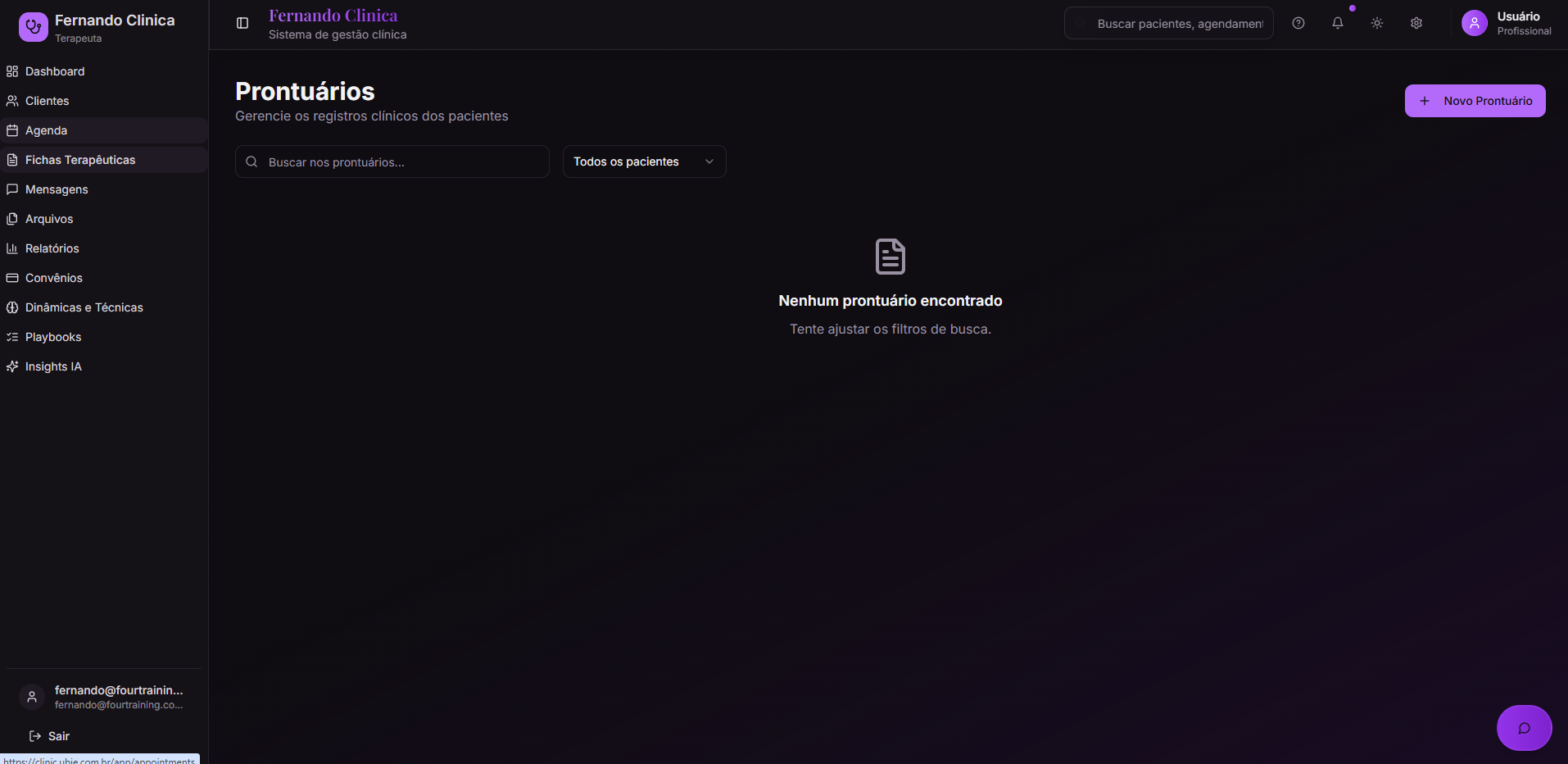Click the Playbooks checklist icon
The height and width of the screenshot is (764, 1568).
click(12, 337)
